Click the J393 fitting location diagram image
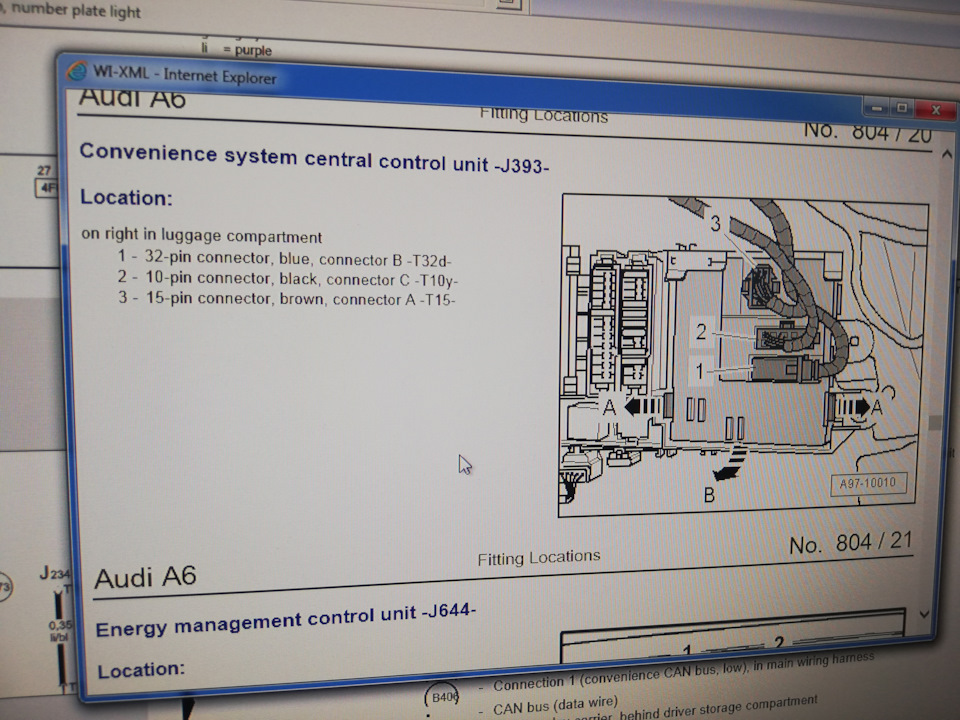The width and height of the screenshot is (960, 720). tap(743, 356)
